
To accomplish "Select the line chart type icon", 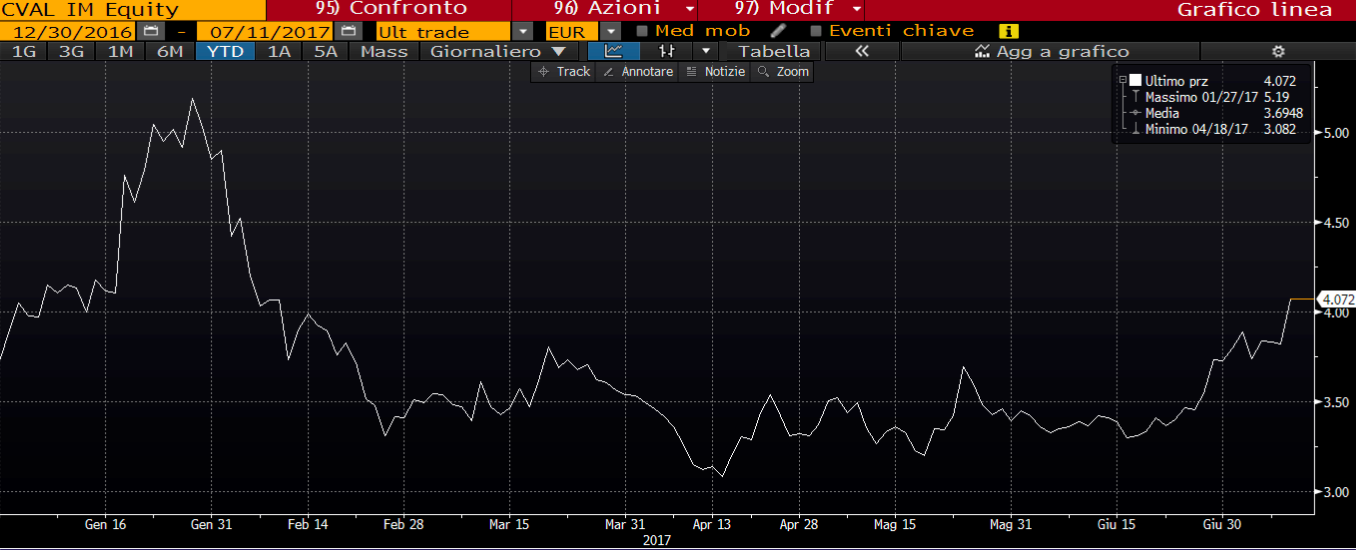I will click(614, 51).
